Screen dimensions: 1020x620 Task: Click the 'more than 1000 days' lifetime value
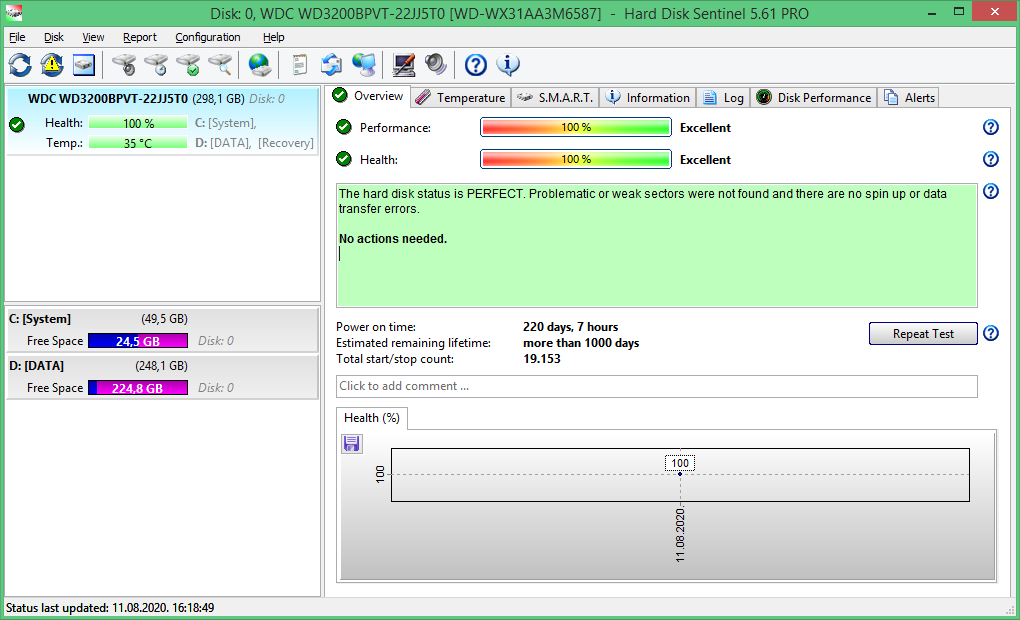point(581,343)
